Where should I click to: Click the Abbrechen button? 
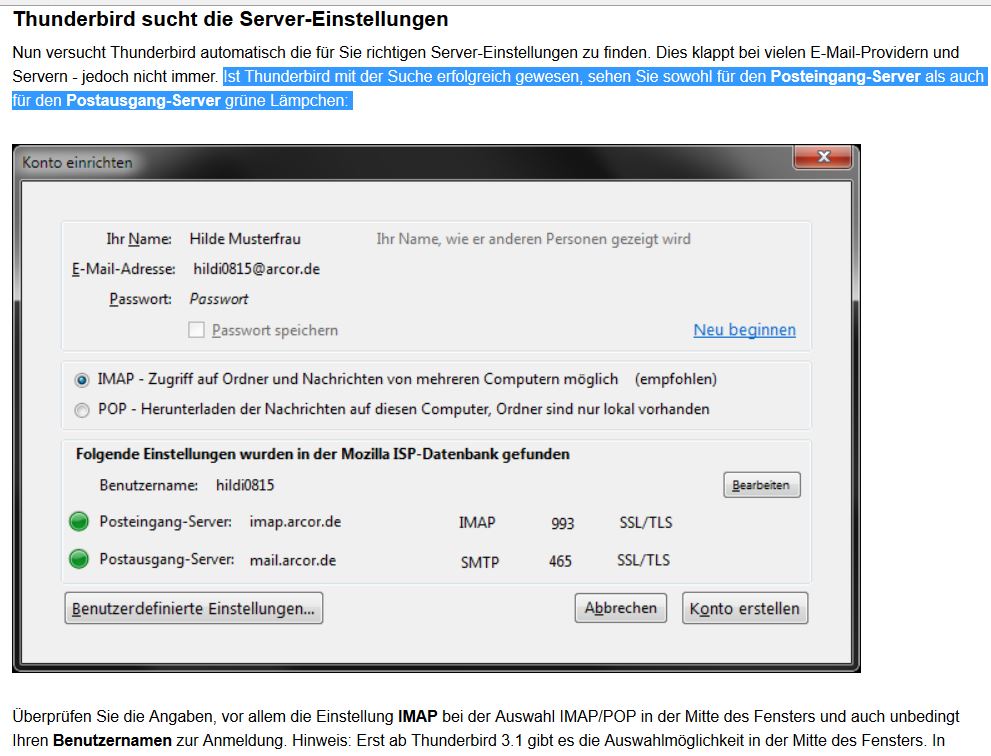tap(621, 608)
